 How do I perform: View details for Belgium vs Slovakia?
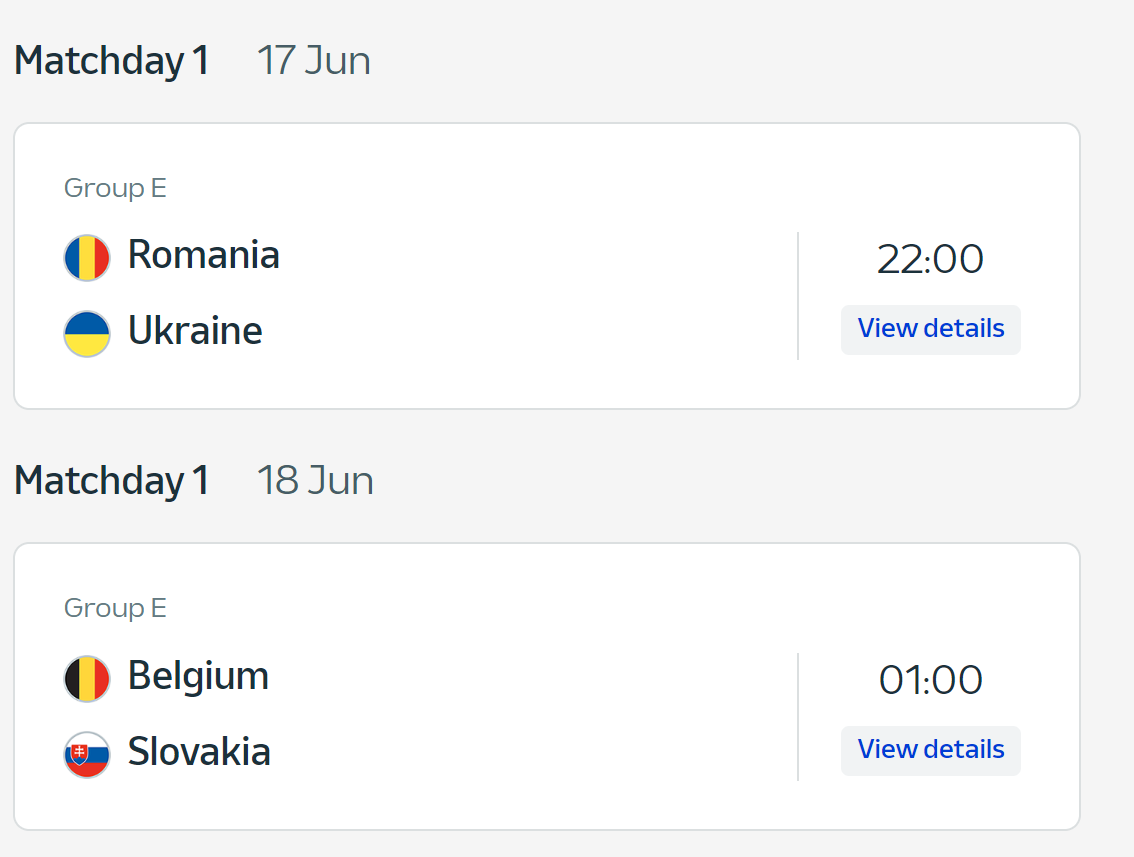pyautogui.click(x=931, y=750)
